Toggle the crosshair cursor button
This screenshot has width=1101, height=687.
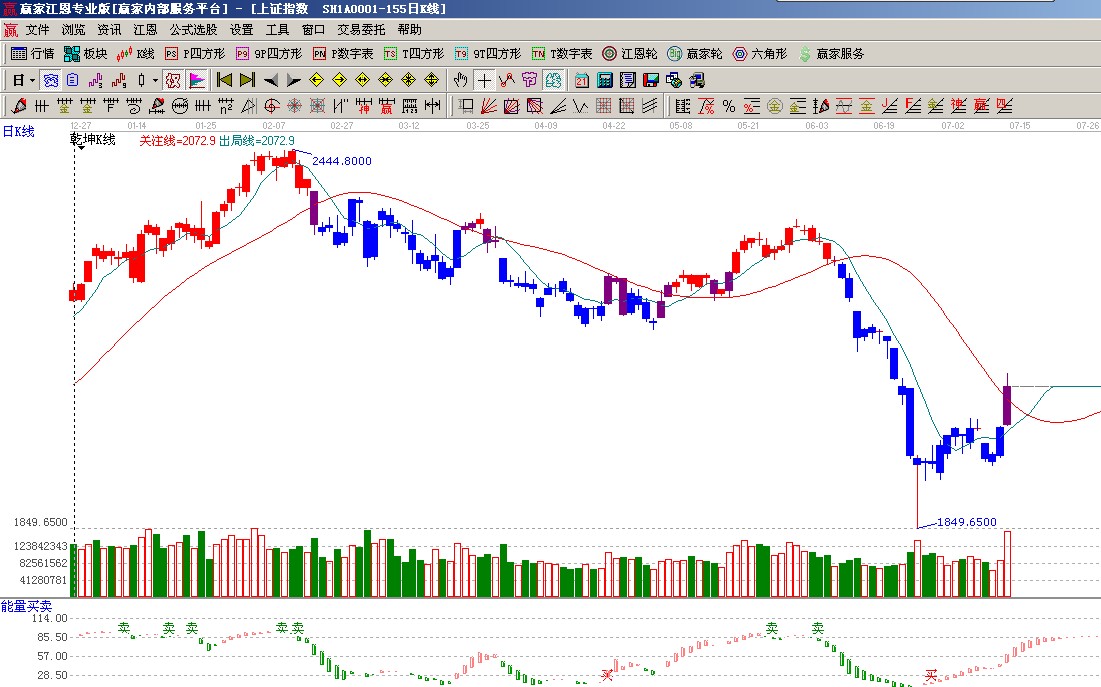pyautogui.click(x=484, y=80)
